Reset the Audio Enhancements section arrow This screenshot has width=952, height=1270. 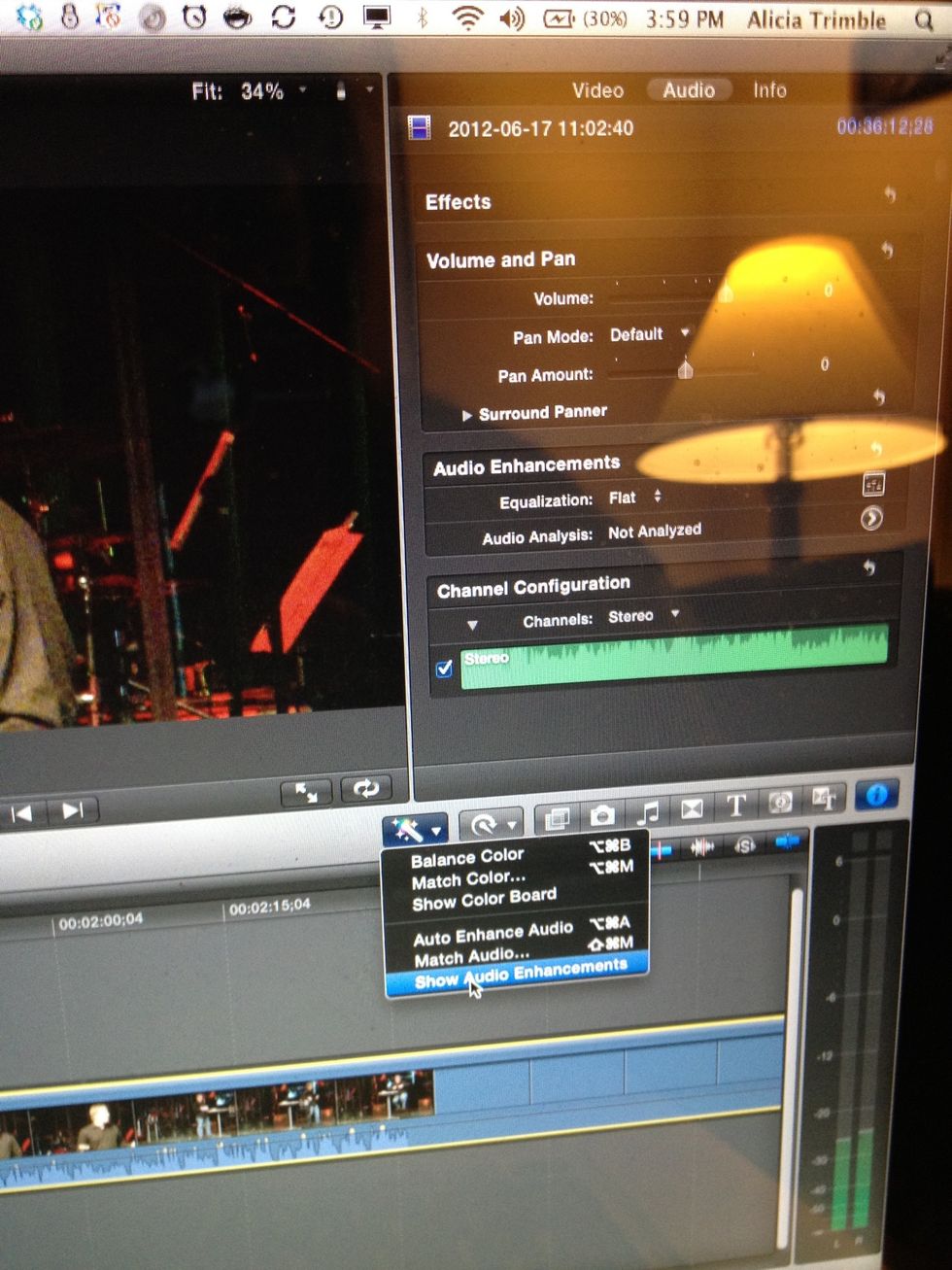point(876,448)
